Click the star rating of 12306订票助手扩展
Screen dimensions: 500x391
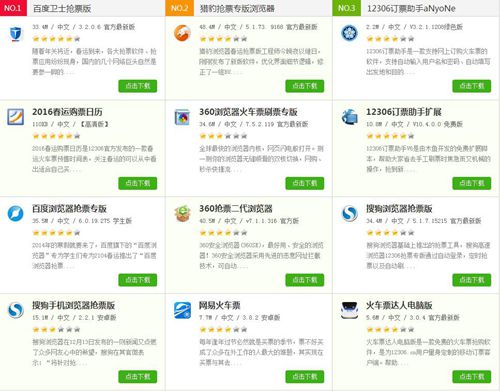[x=390, y=136]
